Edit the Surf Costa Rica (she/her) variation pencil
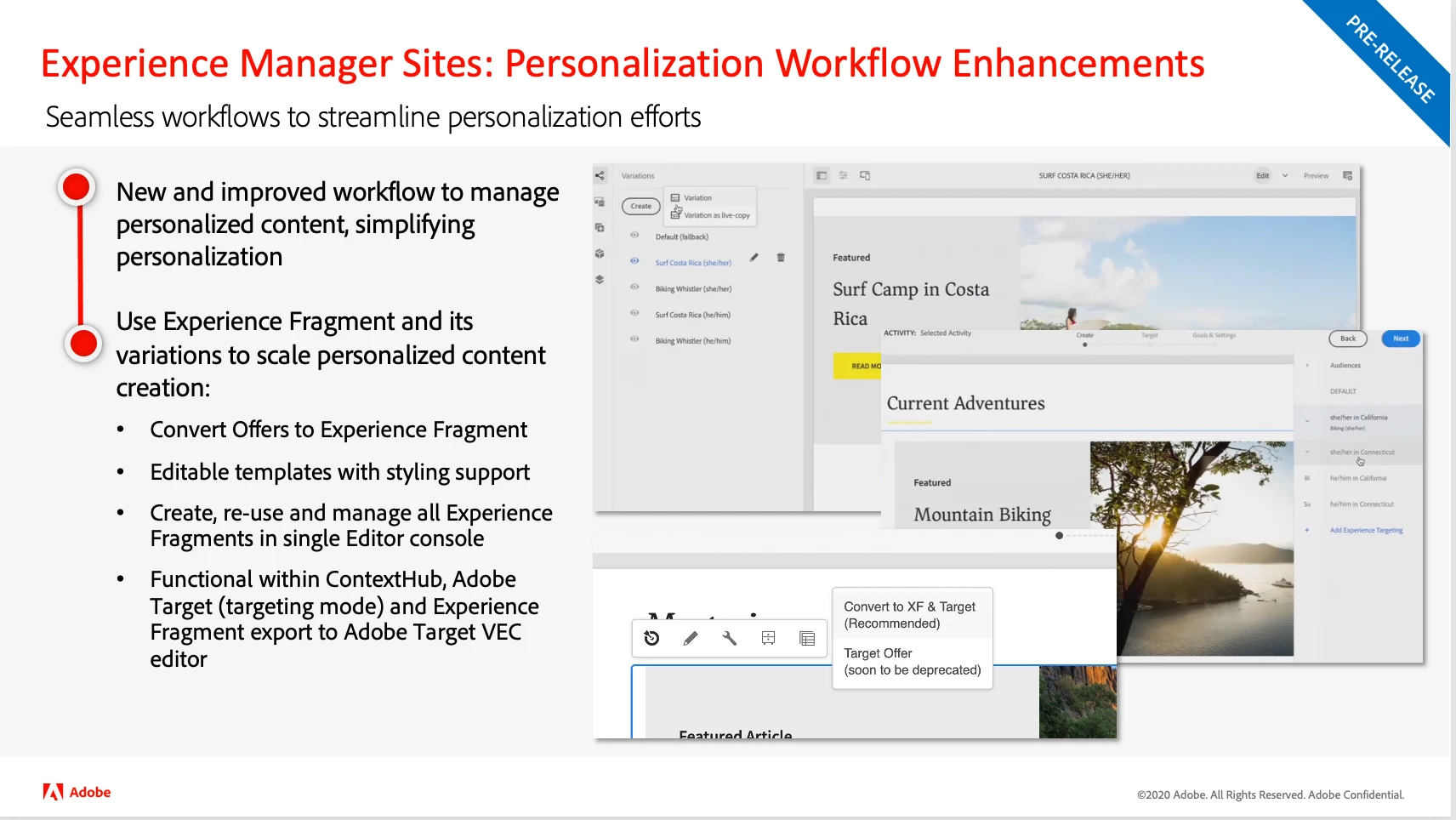1456x820 pixels. 754,257
